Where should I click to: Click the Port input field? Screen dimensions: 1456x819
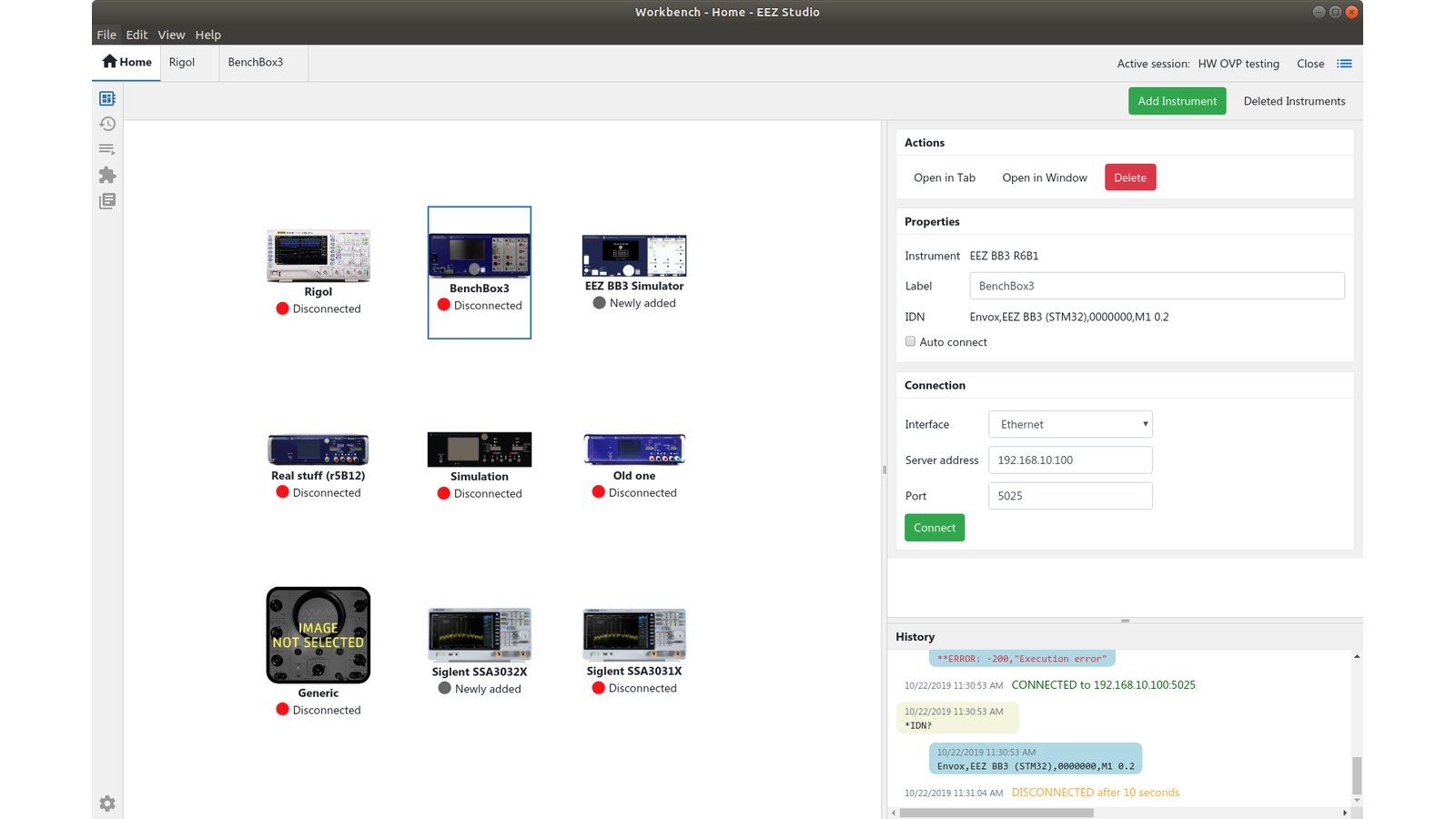pyautogui.click(x=1070, y=496)
